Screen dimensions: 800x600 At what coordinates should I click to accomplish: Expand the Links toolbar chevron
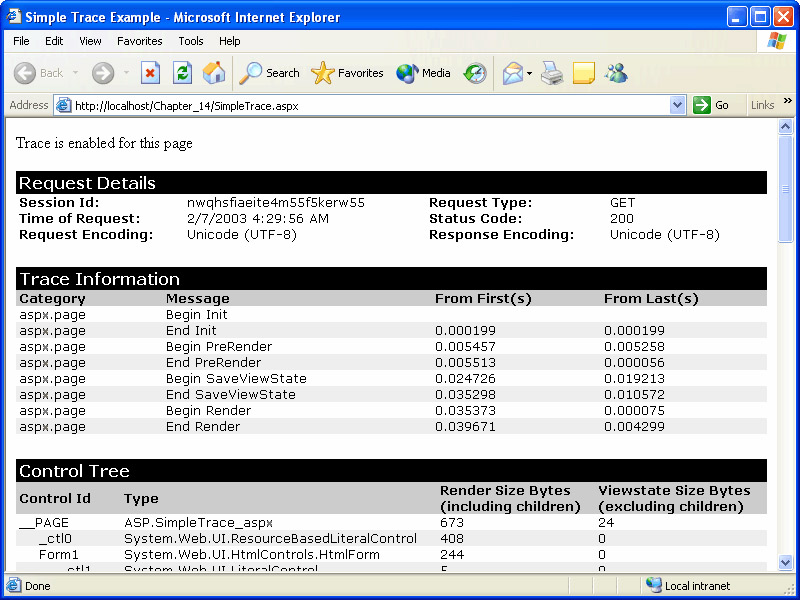click(787, 102)
